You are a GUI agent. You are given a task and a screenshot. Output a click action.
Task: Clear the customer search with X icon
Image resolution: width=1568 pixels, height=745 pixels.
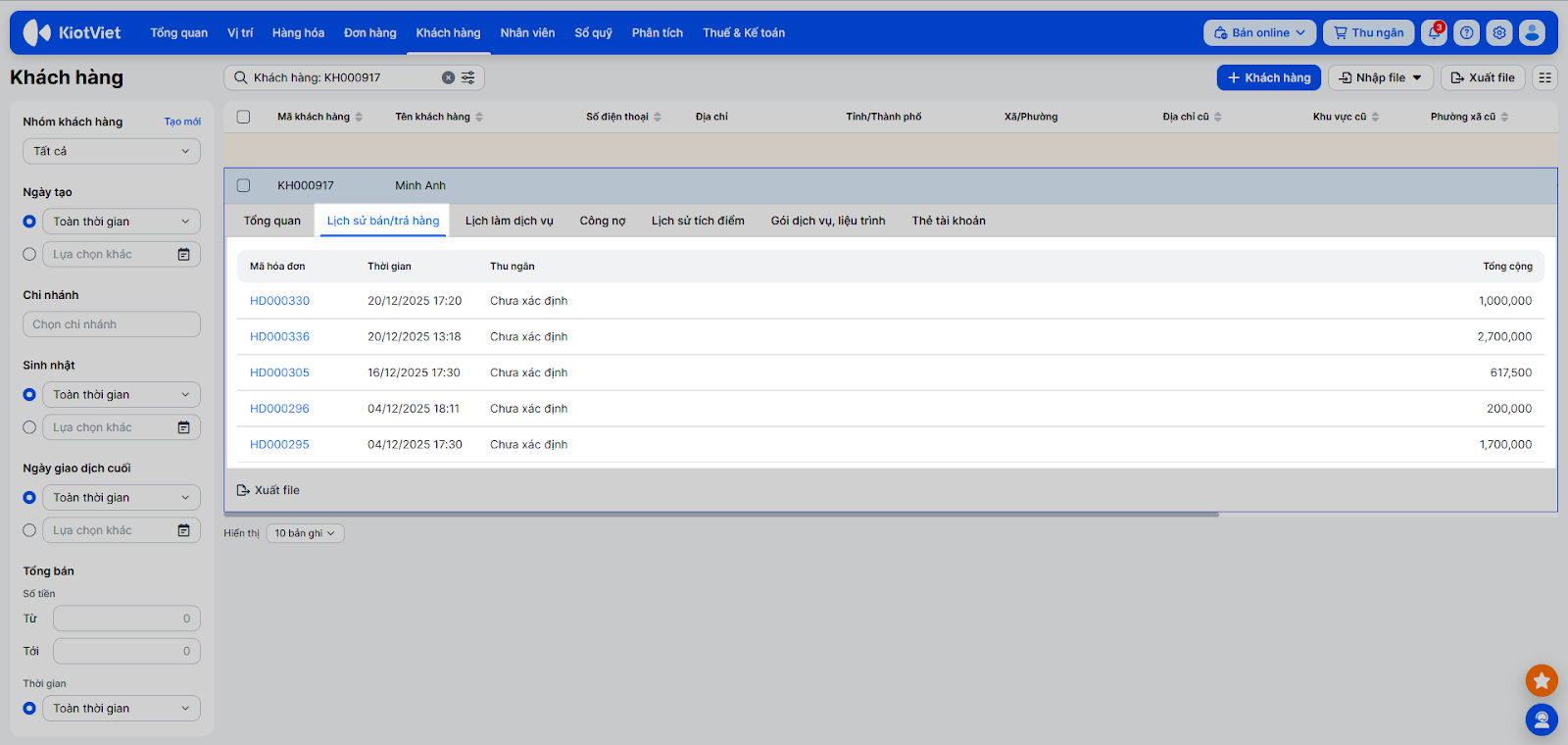(448, 77)
